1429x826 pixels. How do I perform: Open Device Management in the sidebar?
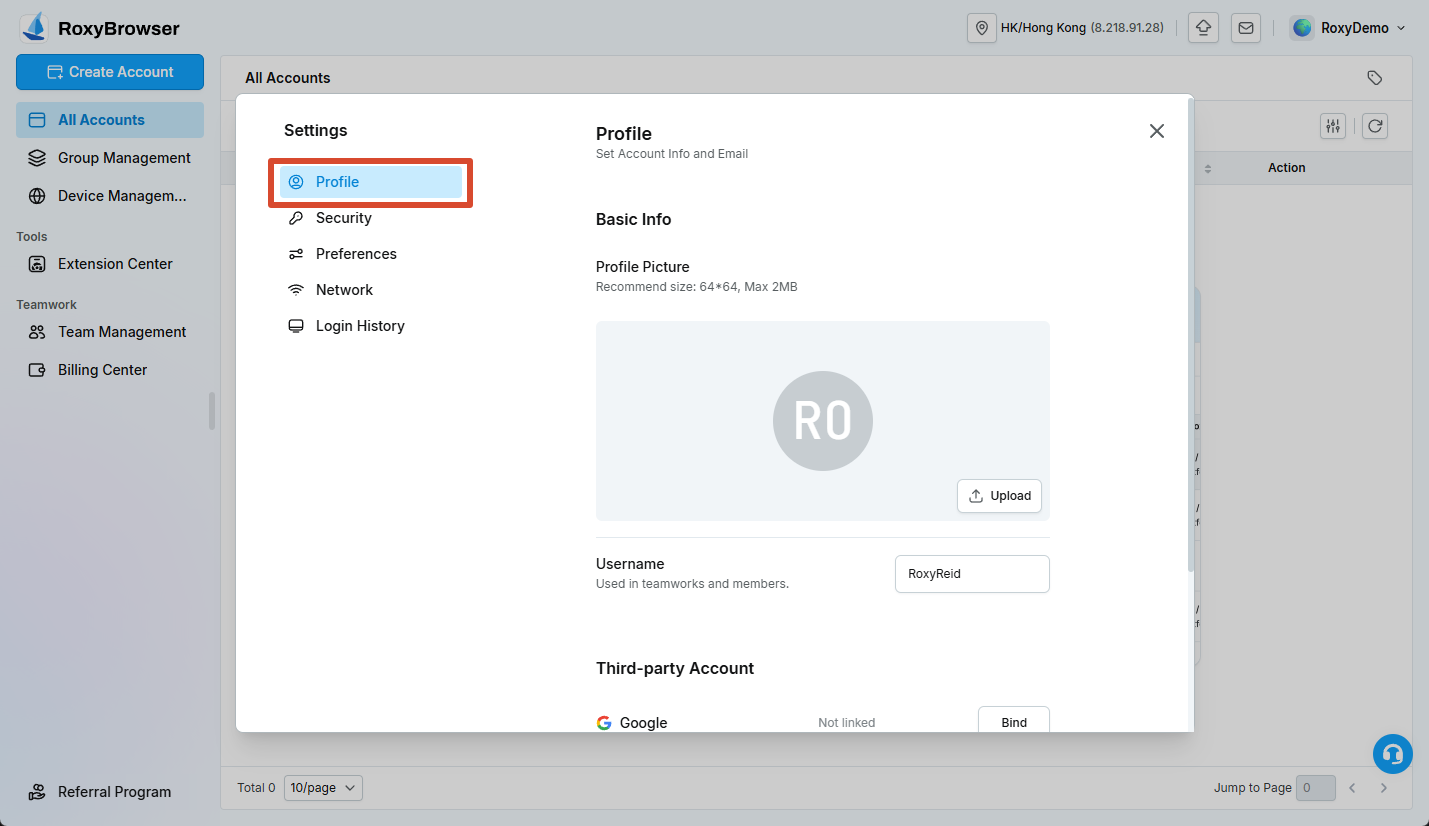110,196
